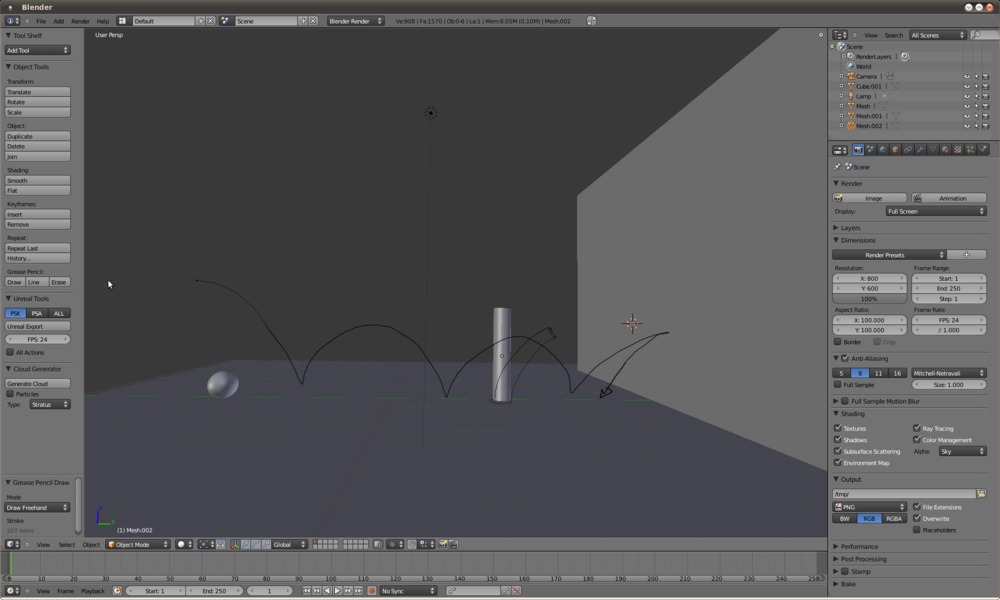This screenshot has width=1000, height=600.
Task: Open the Object Mode dropdown
Action: (x=138, y=545)
